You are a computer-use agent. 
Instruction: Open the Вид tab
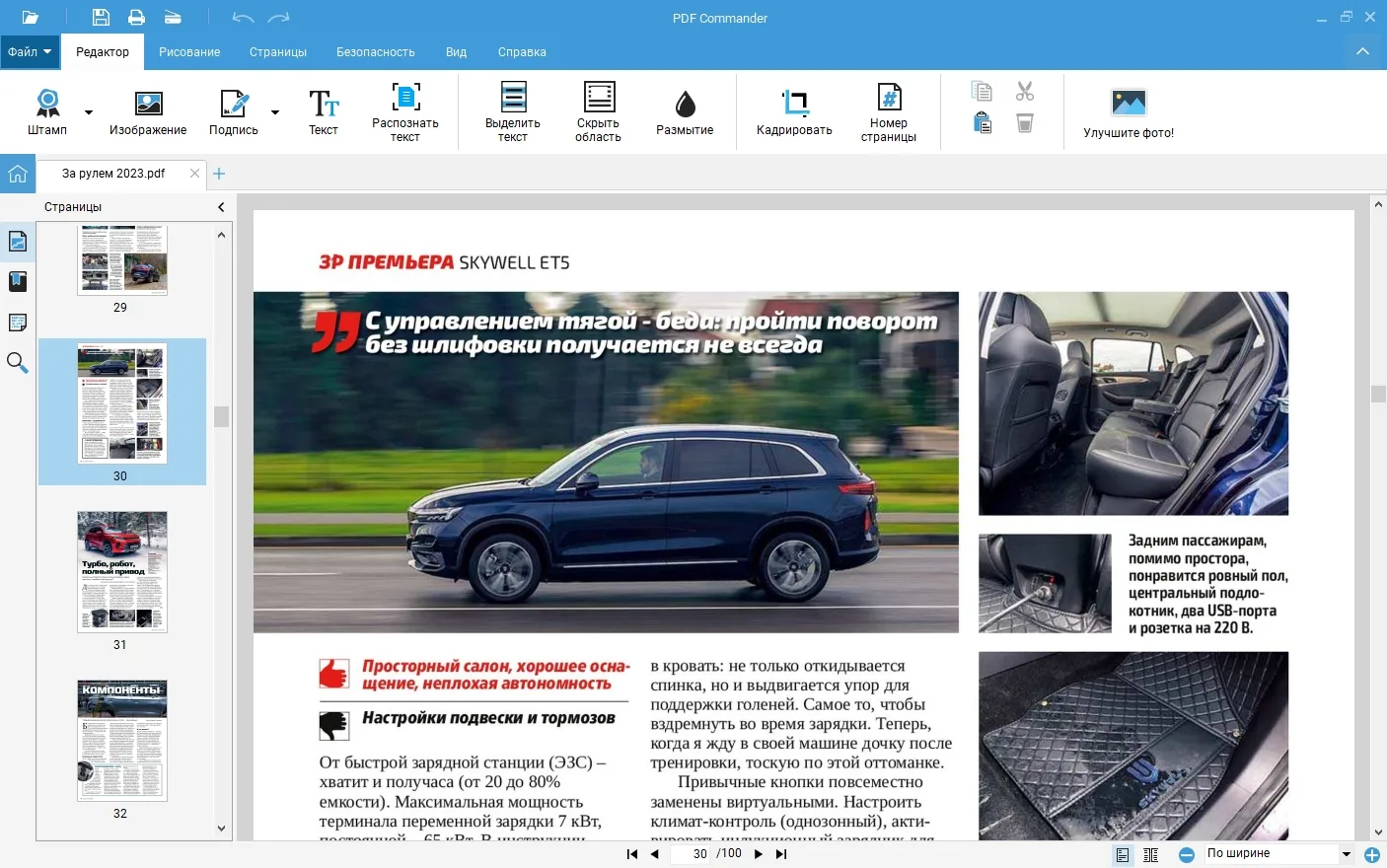(456, 52)
